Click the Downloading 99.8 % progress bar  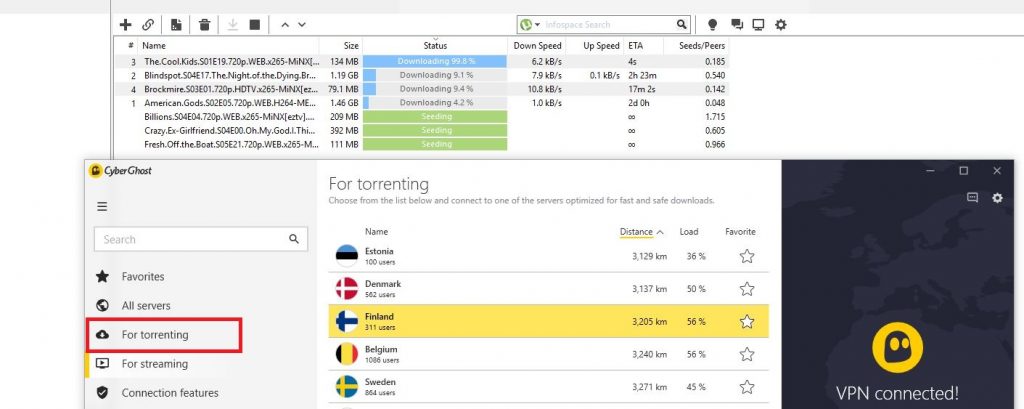[435, 61]
